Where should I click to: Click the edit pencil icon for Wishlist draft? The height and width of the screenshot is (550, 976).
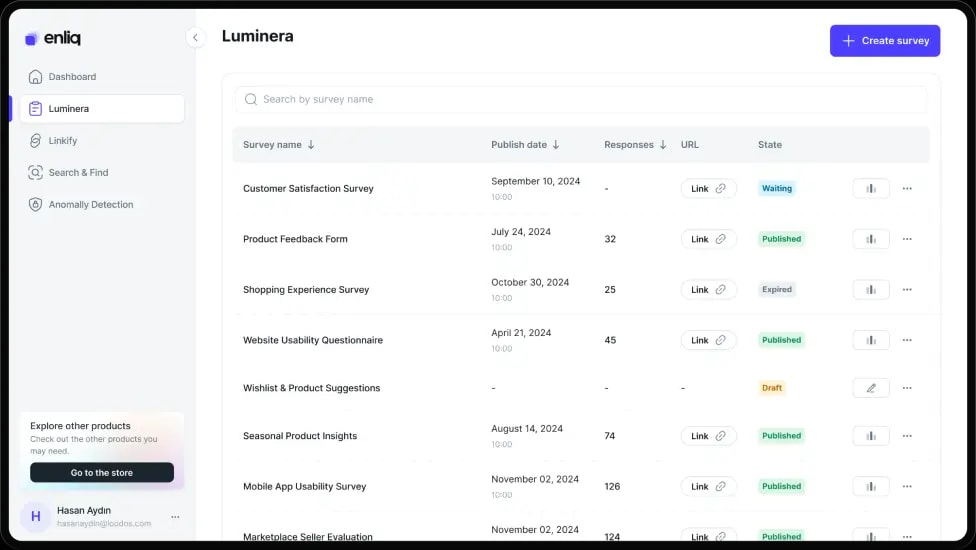click(x=870, y=388)
